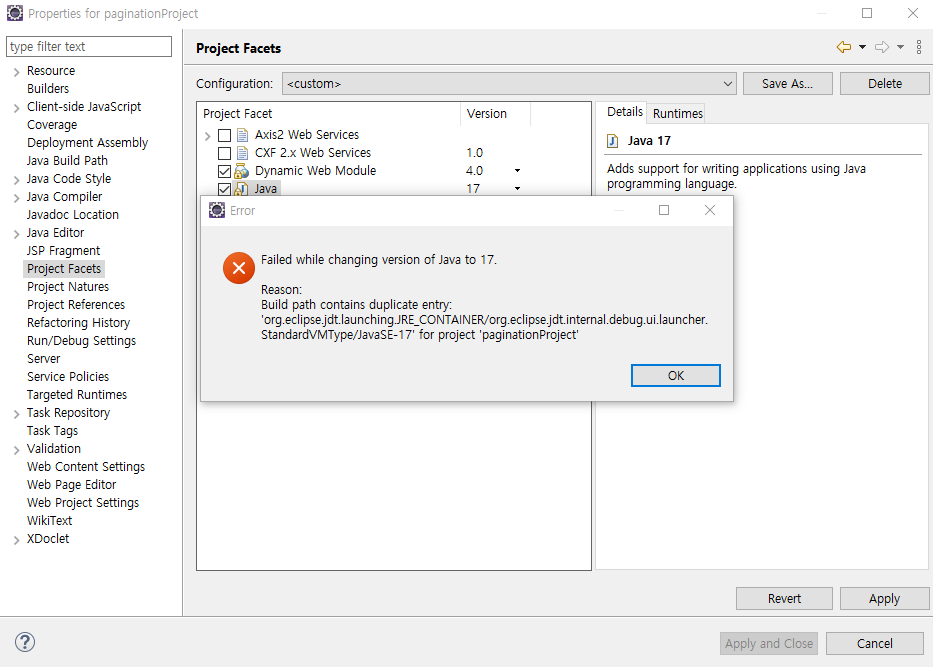The image size is (933, 667).
Task: Enable the Axis2 Web Services checkbox
Action: click(224, 135)
